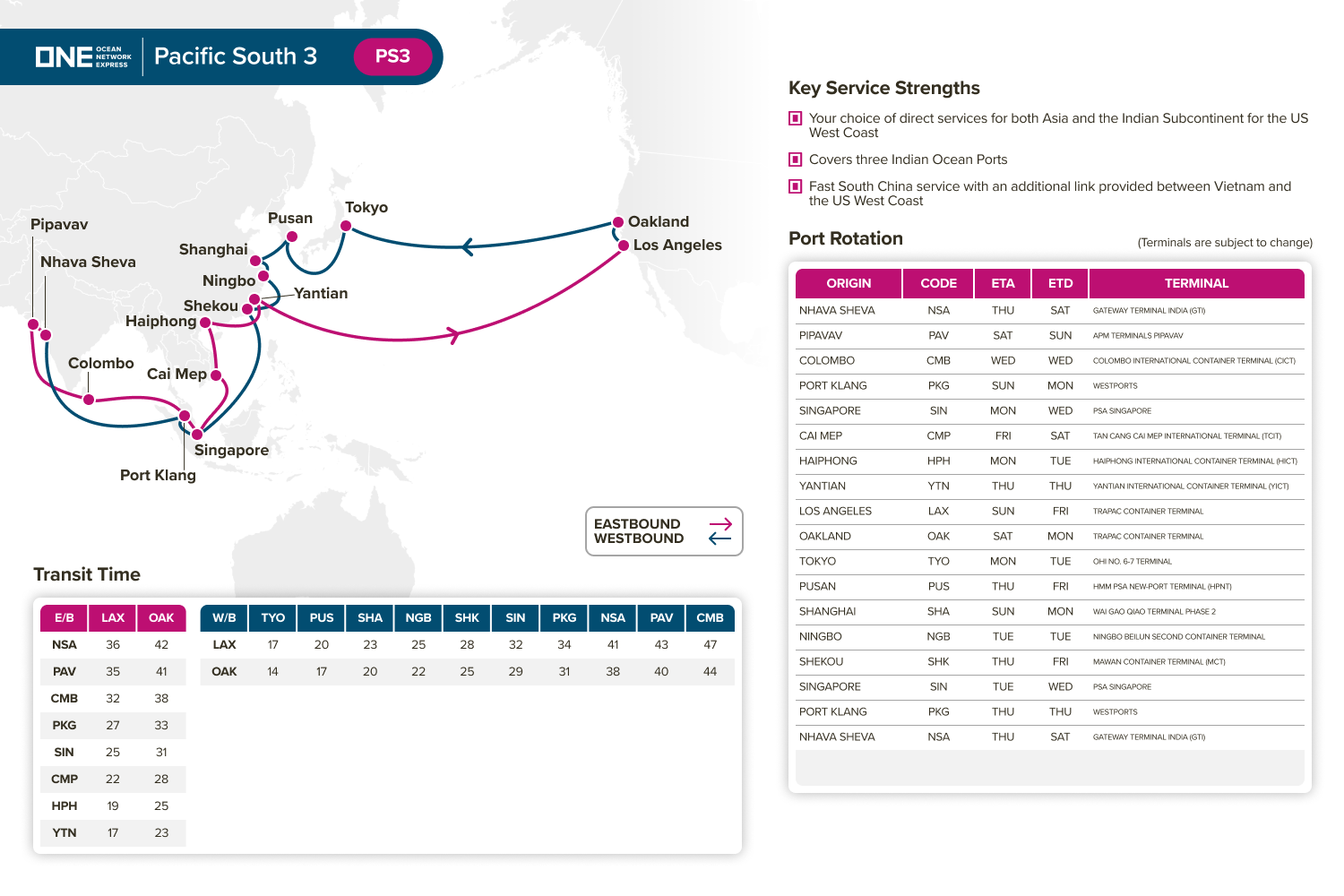Click the TERMINAL column header
The height and width of the screenshot is (896, 1344).
[1196, 283]
